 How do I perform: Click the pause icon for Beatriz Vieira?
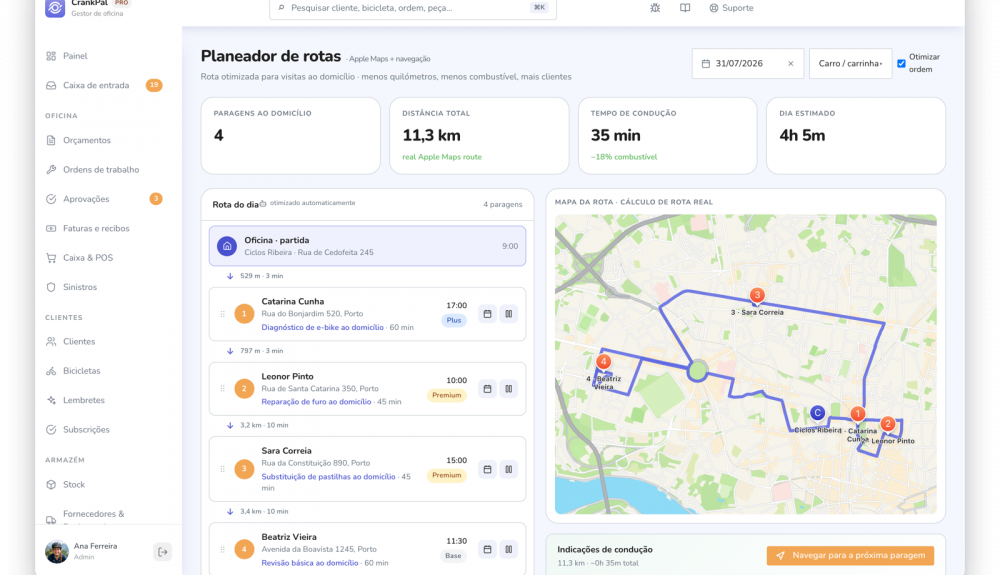[x=508, y=549]
